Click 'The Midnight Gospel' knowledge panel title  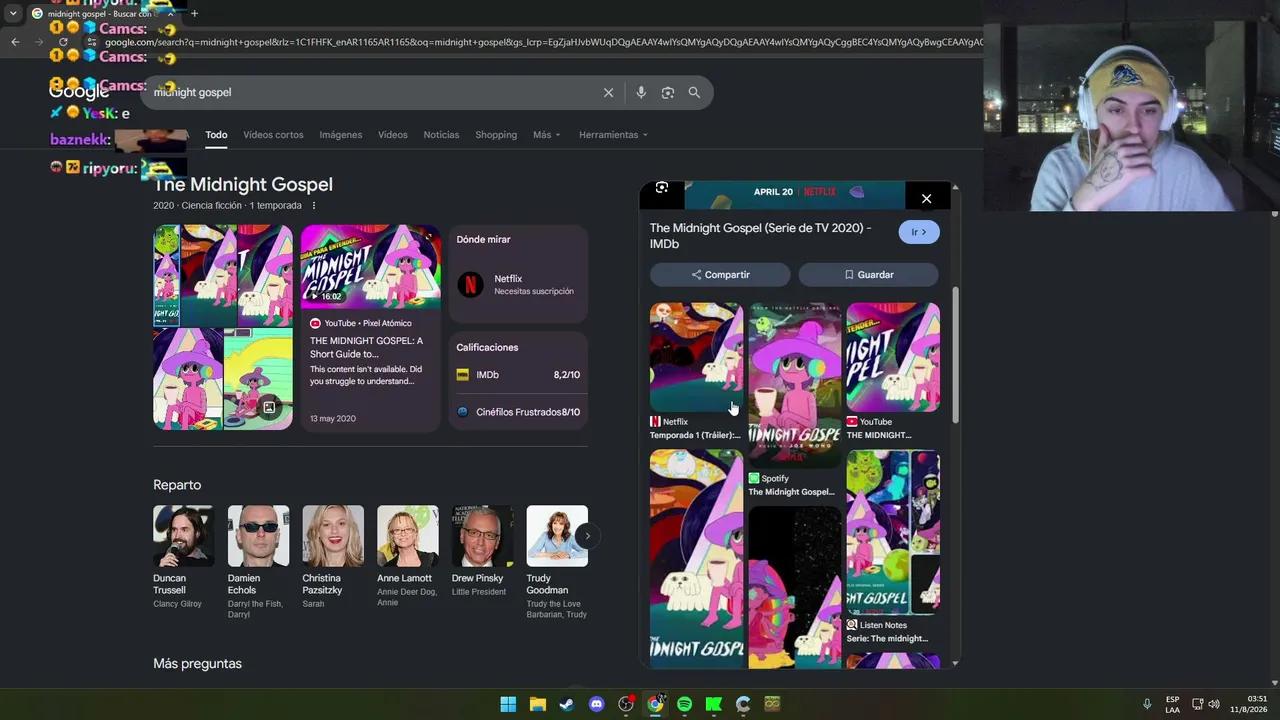pos(243,184)
